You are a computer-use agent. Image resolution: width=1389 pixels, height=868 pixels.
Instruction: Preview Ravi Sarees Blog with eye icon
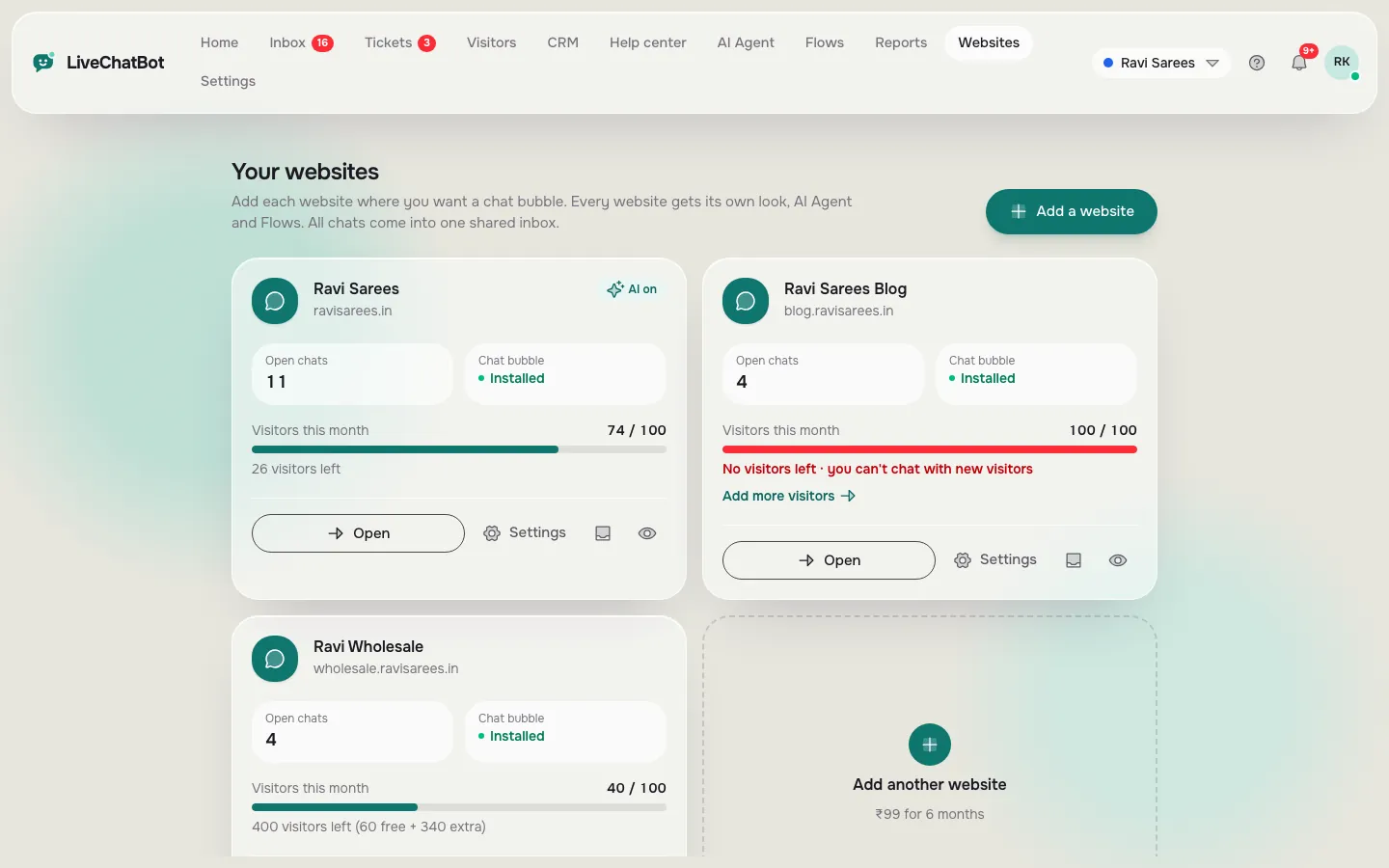pos(1118,560)
